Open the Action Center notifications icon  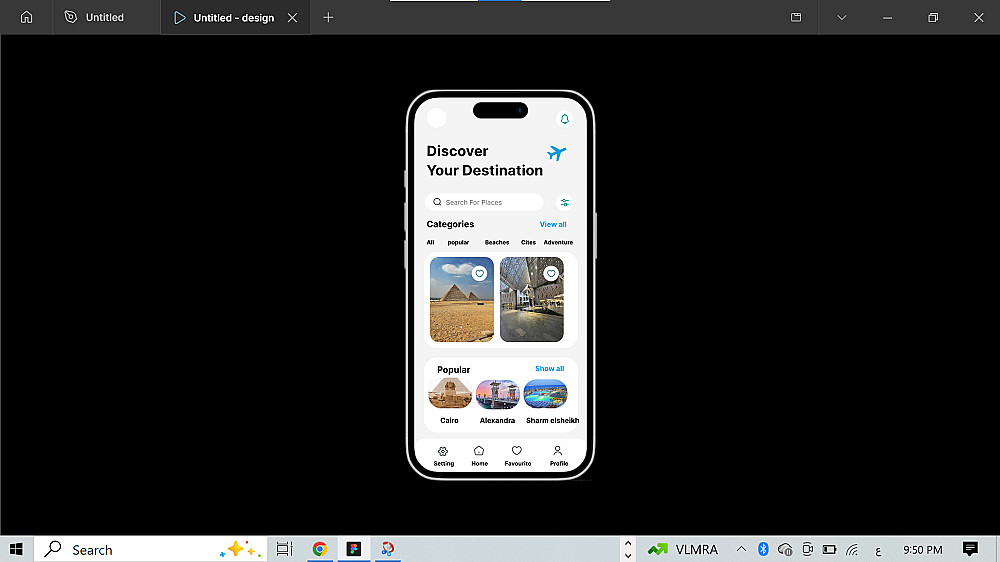[971, 549]
